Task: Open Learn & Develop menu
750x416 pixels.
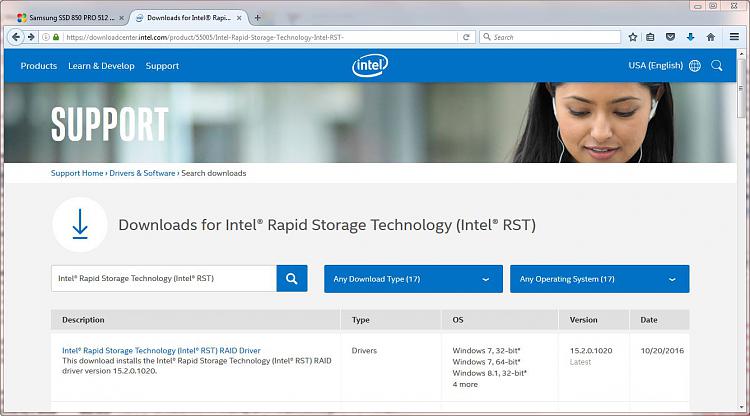Action: point(101,66)
